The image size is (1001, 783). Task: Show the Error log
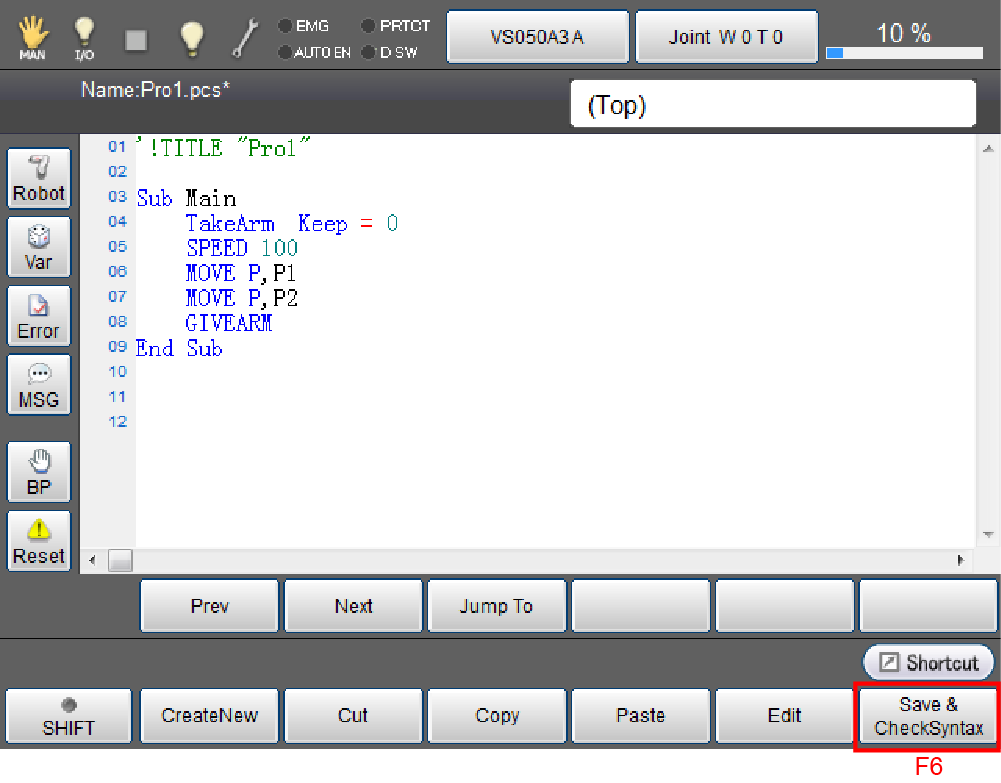click(39, 317)
